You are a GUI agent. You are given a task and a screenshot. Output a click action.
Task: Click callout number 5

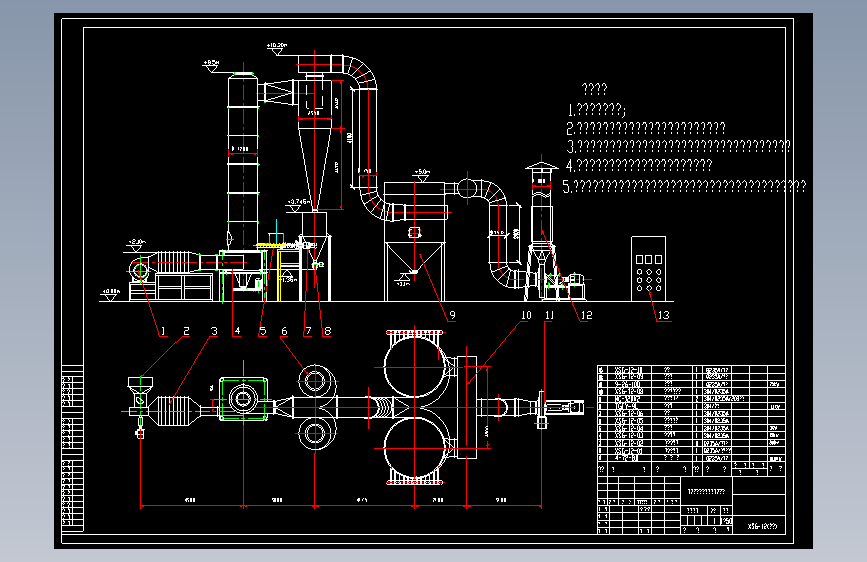tap(263, 331)
